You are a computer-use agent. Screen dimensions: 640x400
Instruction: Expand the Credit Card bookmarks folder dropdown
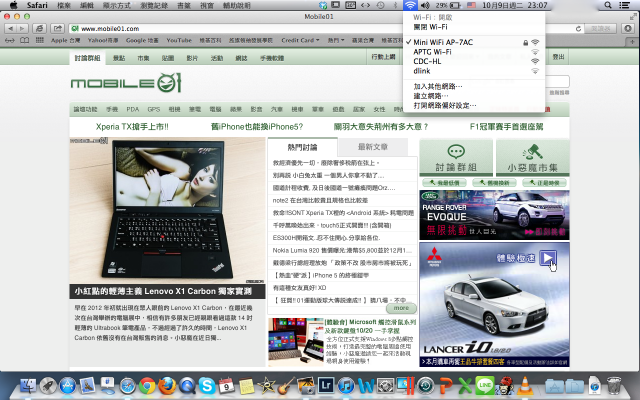click(x=300, y=40)
